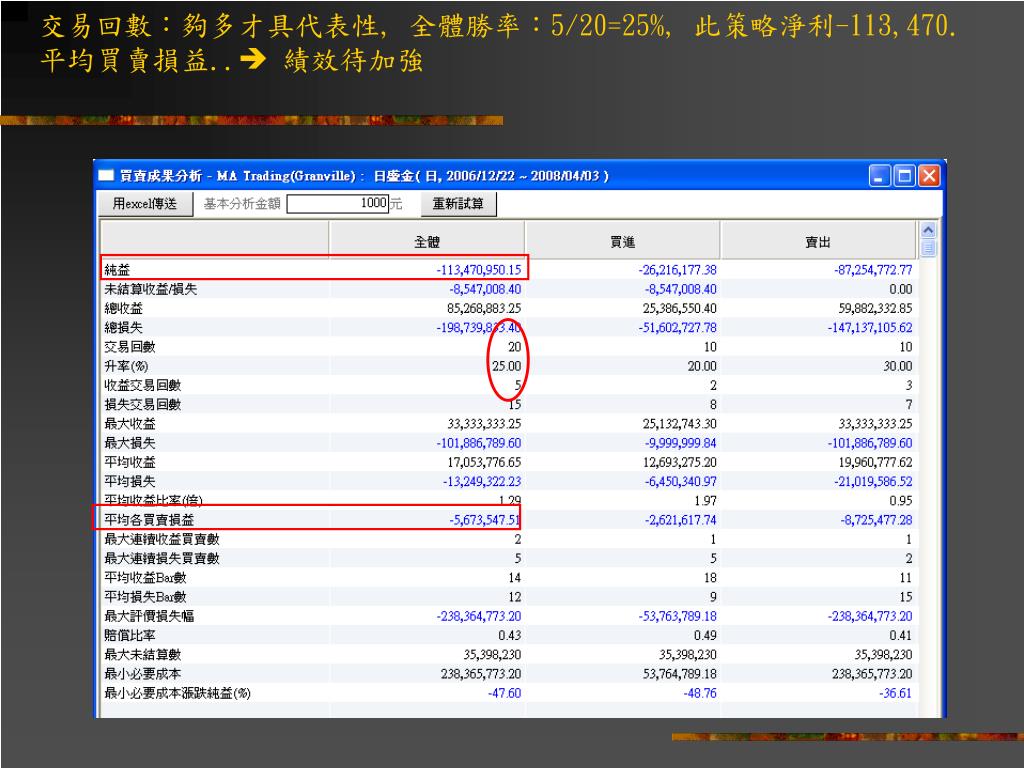The image size is (1024, 768).
Task: Click the max loss value -9,999,999.84
Action: click(680, 443)
